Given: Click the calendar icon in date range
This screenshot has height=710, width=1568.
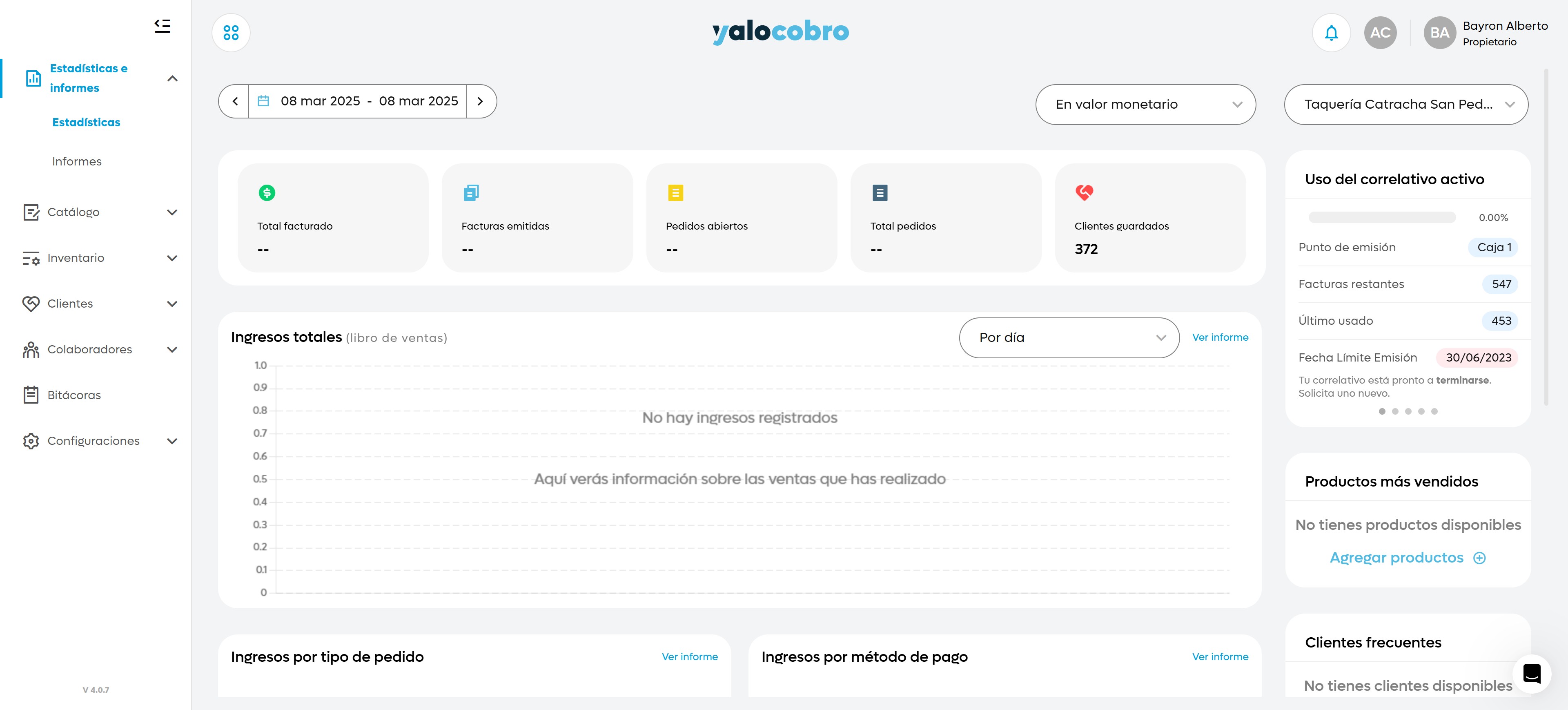Looking at the screenshot, I should click(263, 101).
